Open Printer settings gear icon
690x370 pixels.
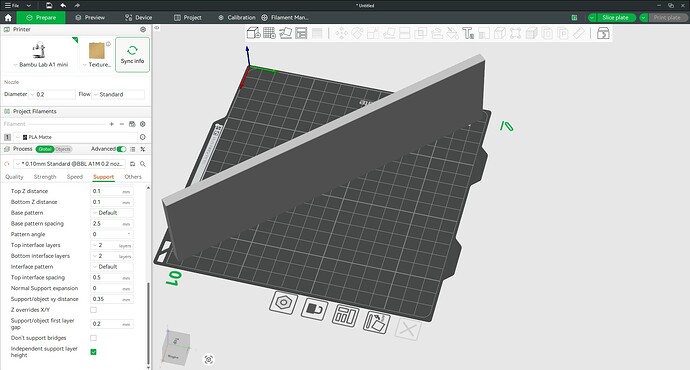[143, 29]
